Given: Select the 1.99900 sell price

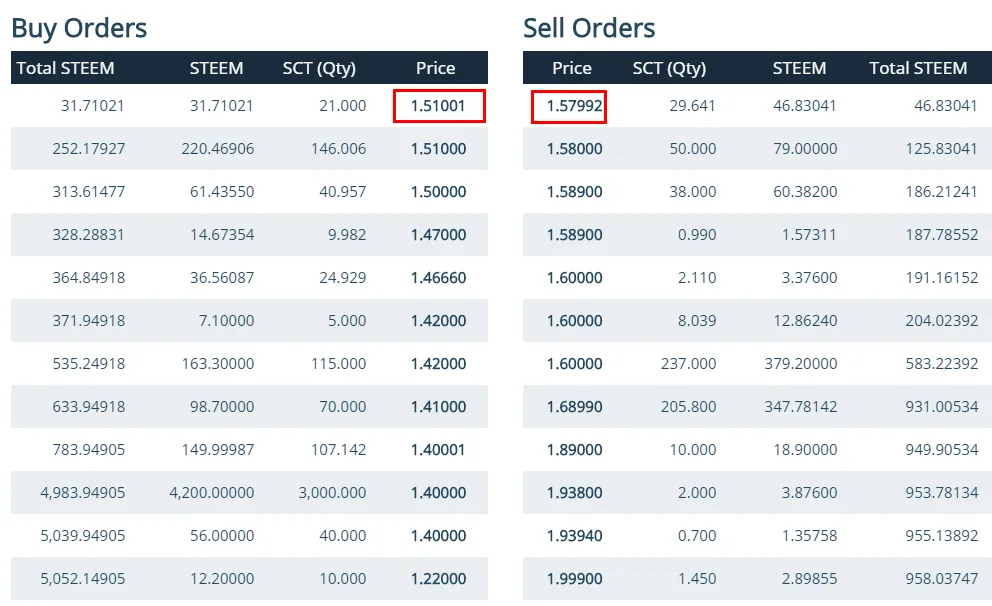Looking at the screenshot, I should coord(574,579).
